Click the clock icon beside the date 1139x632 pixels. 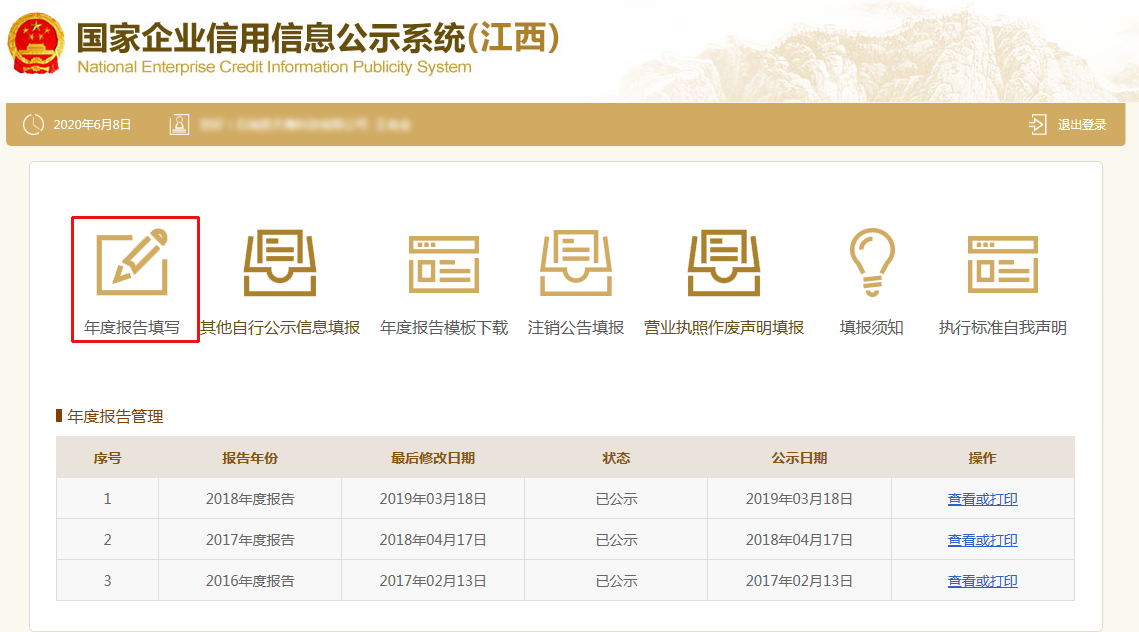point(33,125)
